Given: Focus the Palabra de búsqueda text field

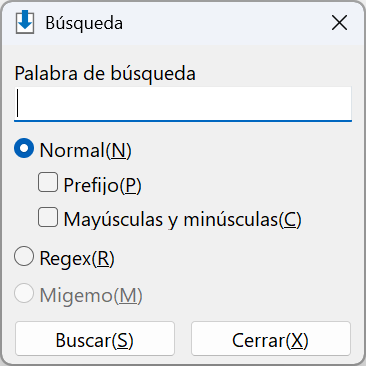Looking at the screenshot, I should tap(183, 104).
